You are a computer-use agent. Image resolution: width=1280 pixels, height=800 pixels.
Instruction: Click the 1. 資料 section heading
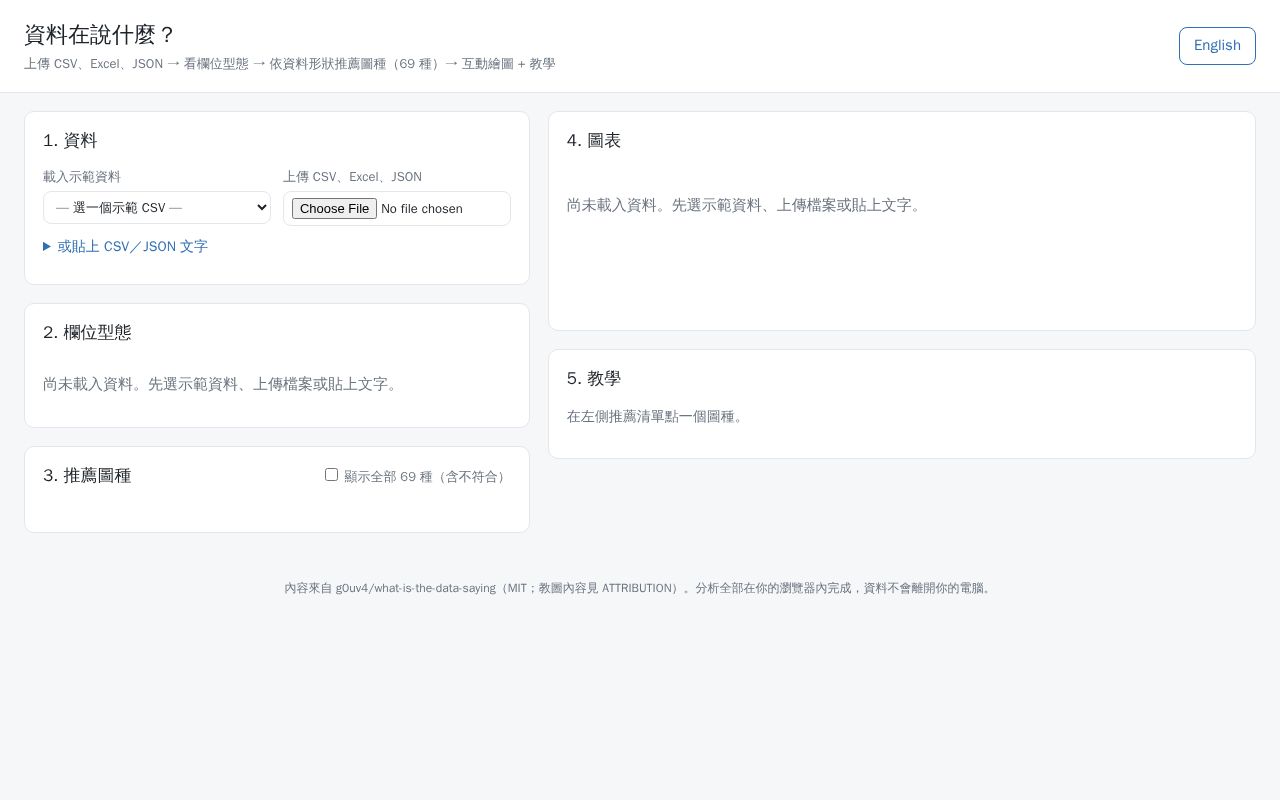coord(70,141)
